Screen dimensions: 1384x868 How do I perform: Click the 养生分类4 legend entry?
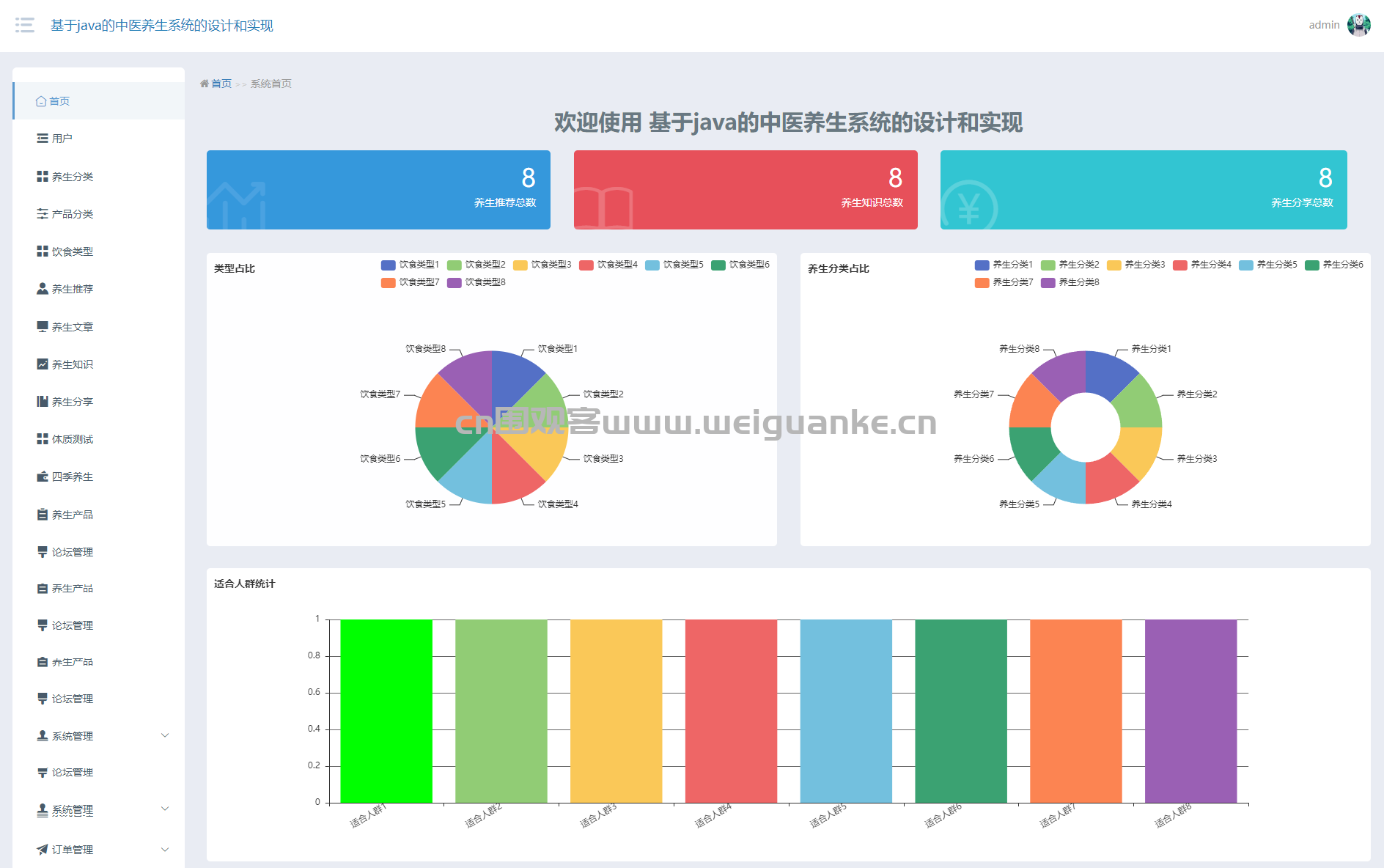click(x=1201, y=265)
